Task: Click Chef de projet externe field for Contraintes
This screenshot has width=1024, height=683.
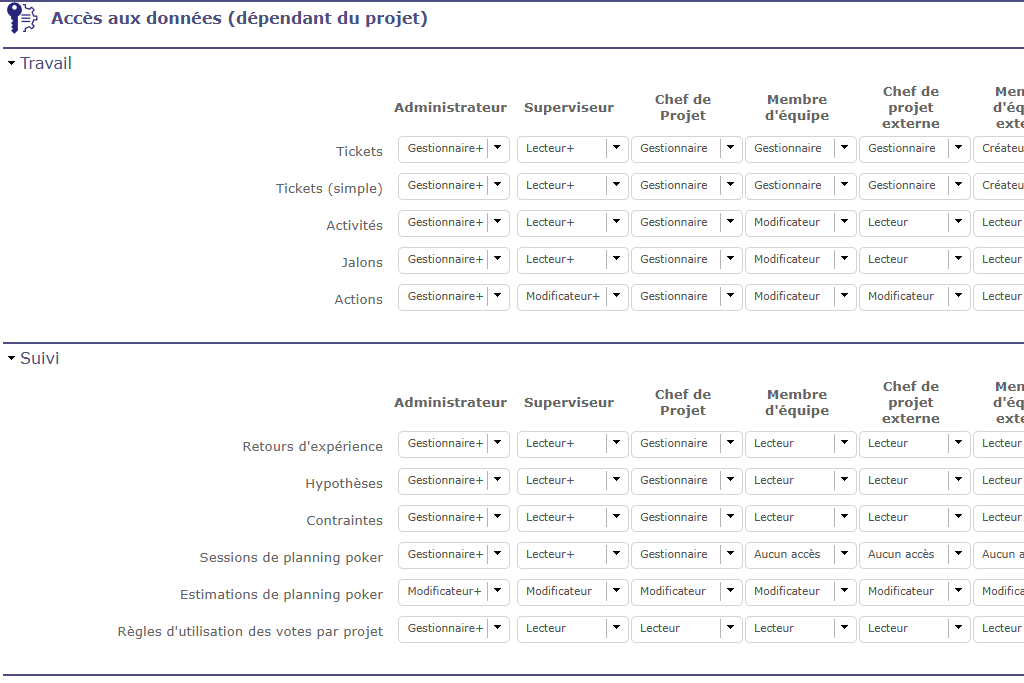Action: pos(904,517)
